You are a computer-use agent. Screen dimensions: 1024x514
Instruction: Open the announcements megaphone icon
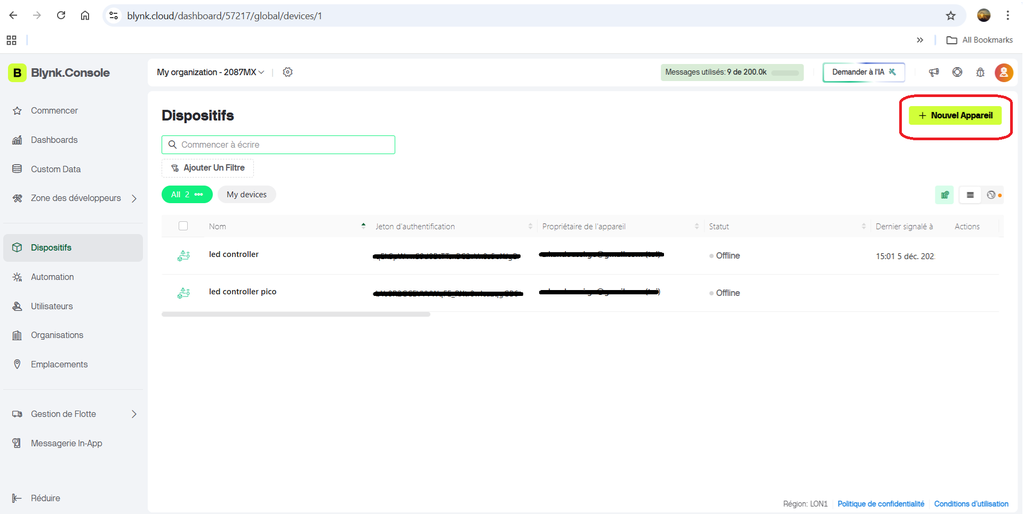(934, 72)
